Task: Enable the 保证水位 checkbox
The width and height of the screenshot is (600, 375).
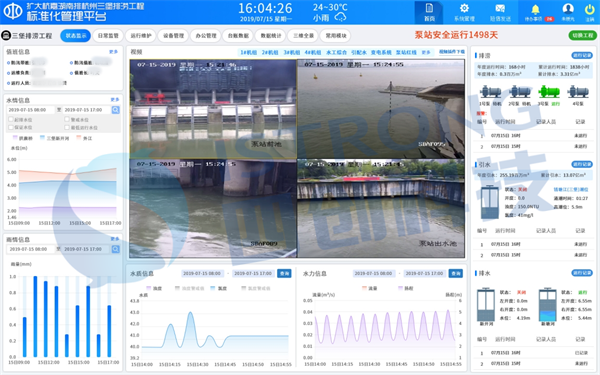Action: [x=11, y=127]
